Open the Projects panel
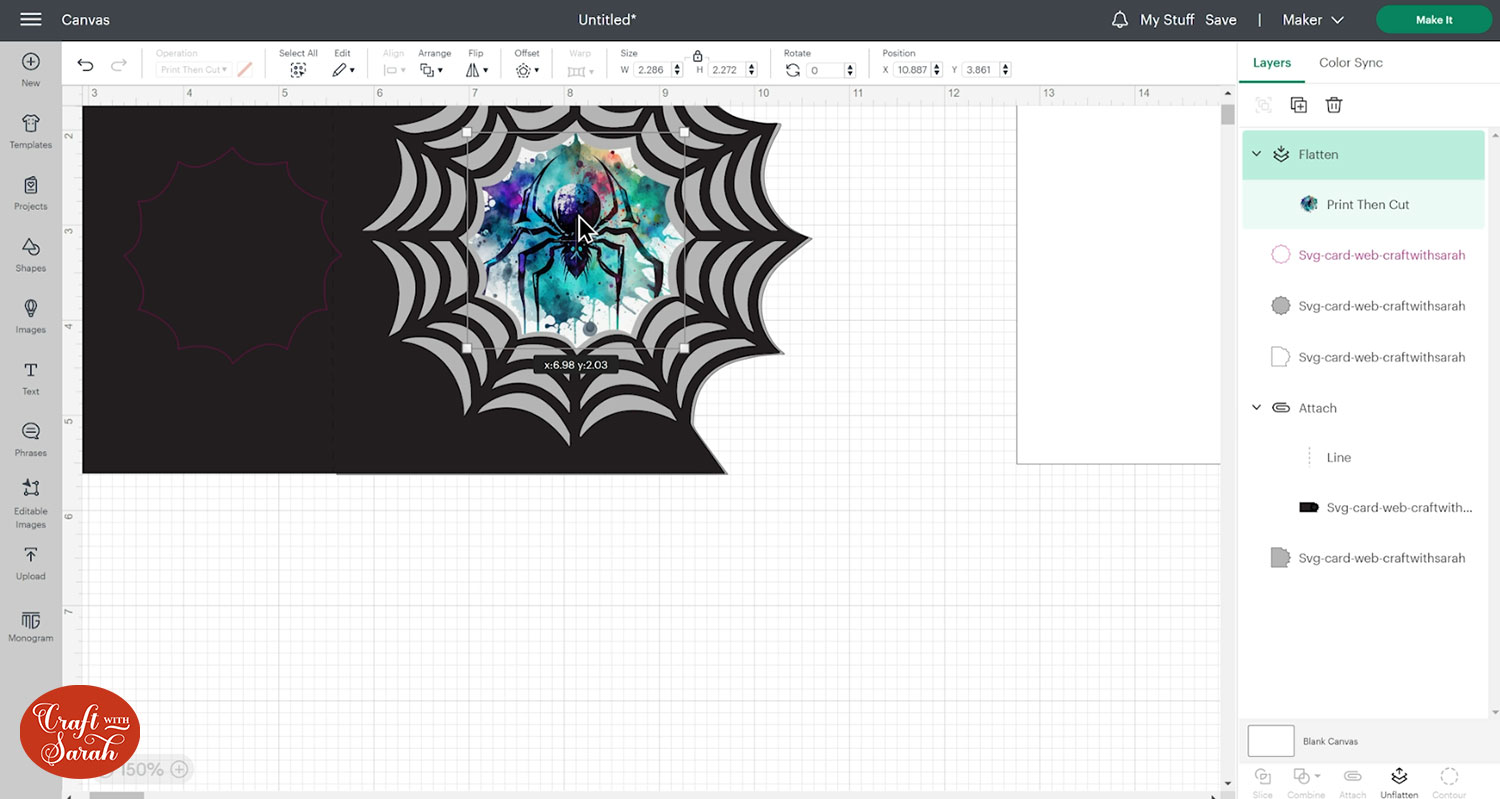This screenshot has width=1500, height=799. (x=31, y=193)
